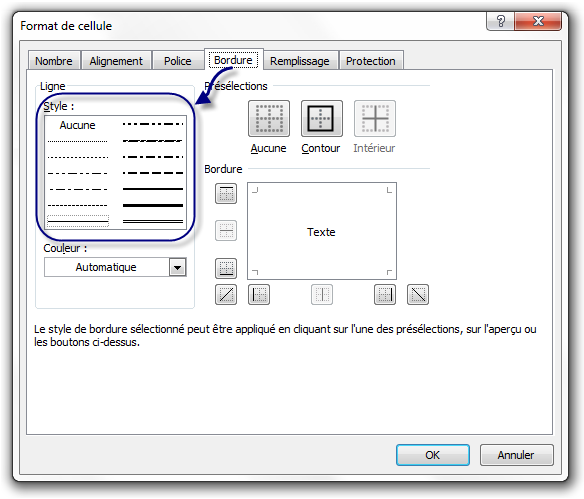Select the Aucune line style

[77, 125]
